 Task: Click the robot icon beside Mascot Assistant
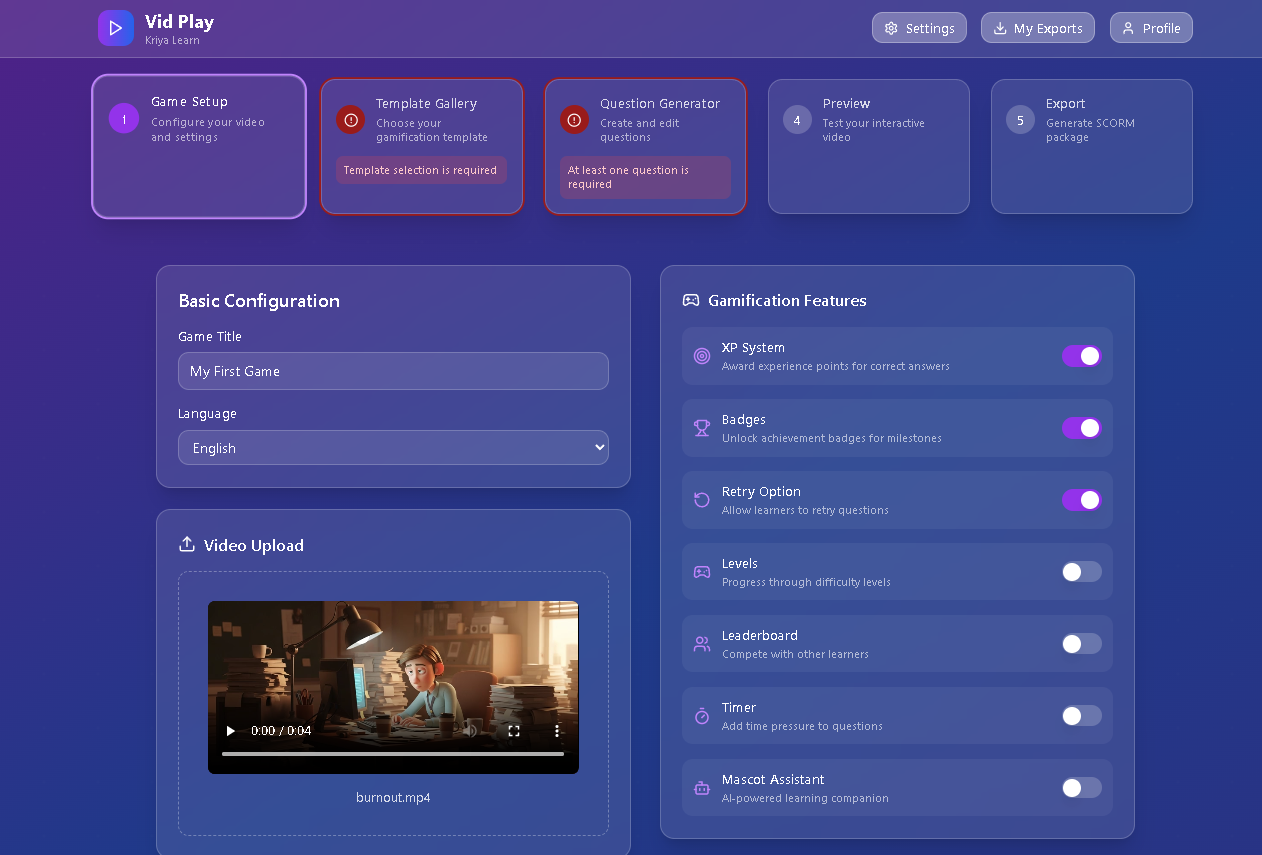702,788
